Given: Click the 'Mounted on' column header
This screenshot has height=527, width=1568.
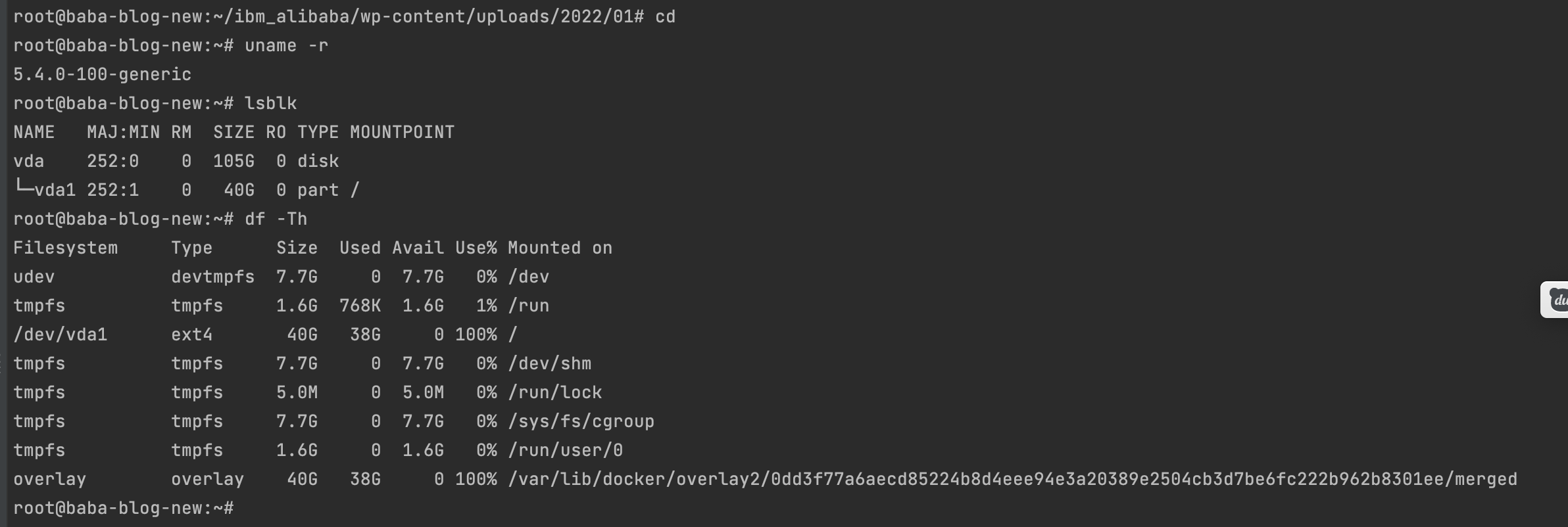Looking at the screenshot, I should [x=560, y=248].
